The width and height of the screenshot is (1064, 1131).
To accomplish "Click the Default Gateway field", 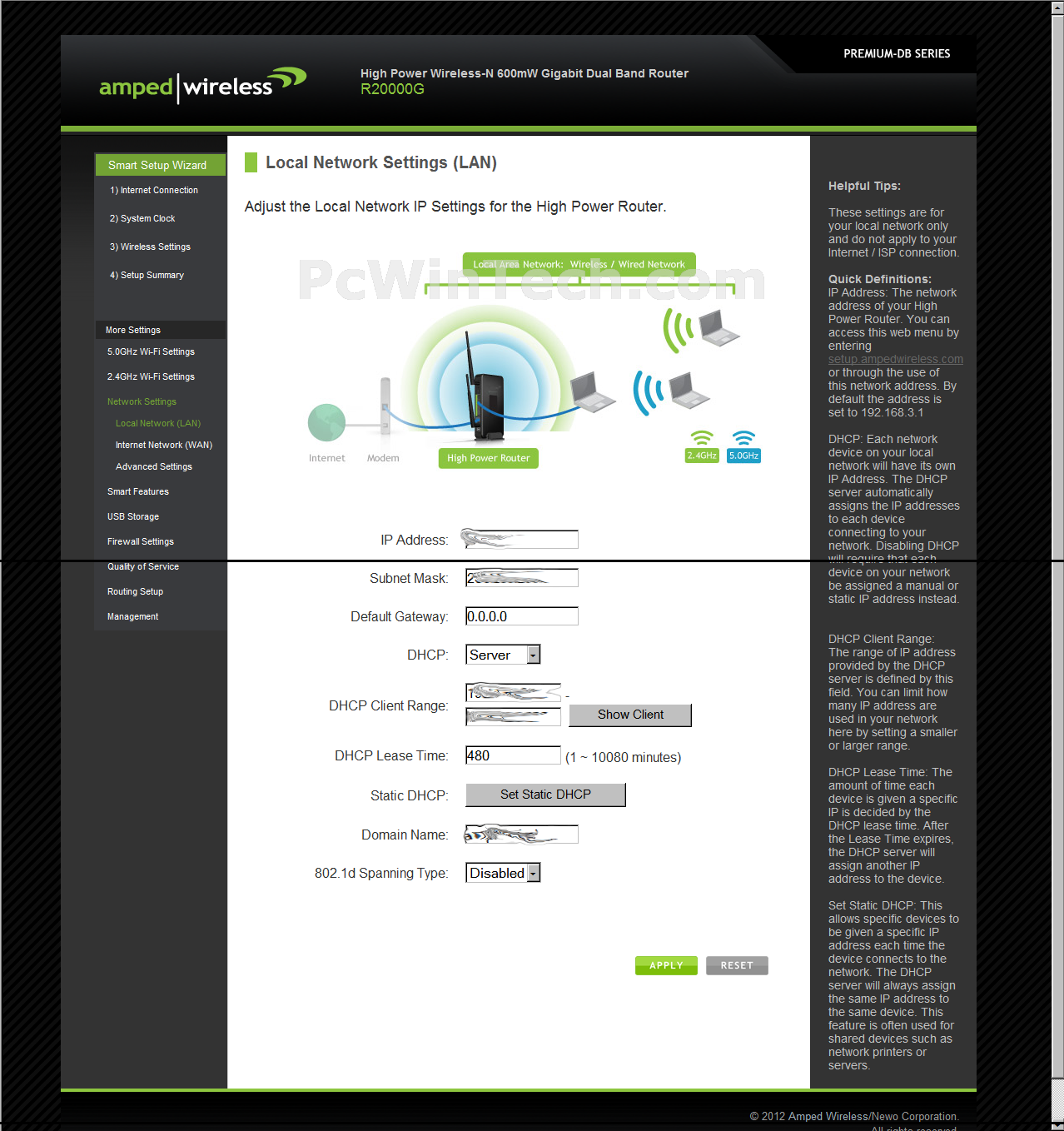I will 522,616.
